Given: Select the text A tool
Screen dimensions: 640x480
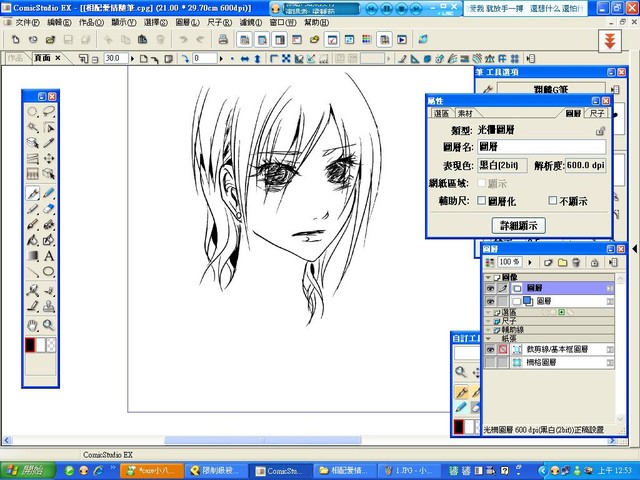Looking at the screenshot, I should click(49, 256).
